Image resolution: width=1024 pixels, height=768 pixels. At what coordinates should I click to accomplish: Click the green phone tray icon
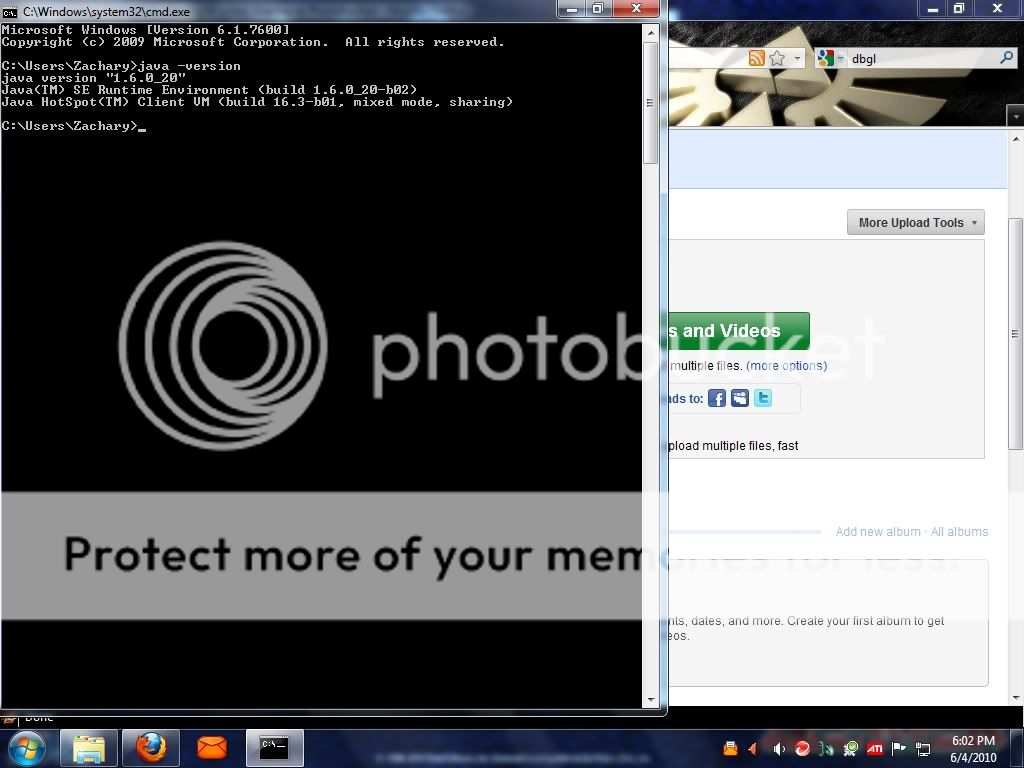(x=827, y=748)
